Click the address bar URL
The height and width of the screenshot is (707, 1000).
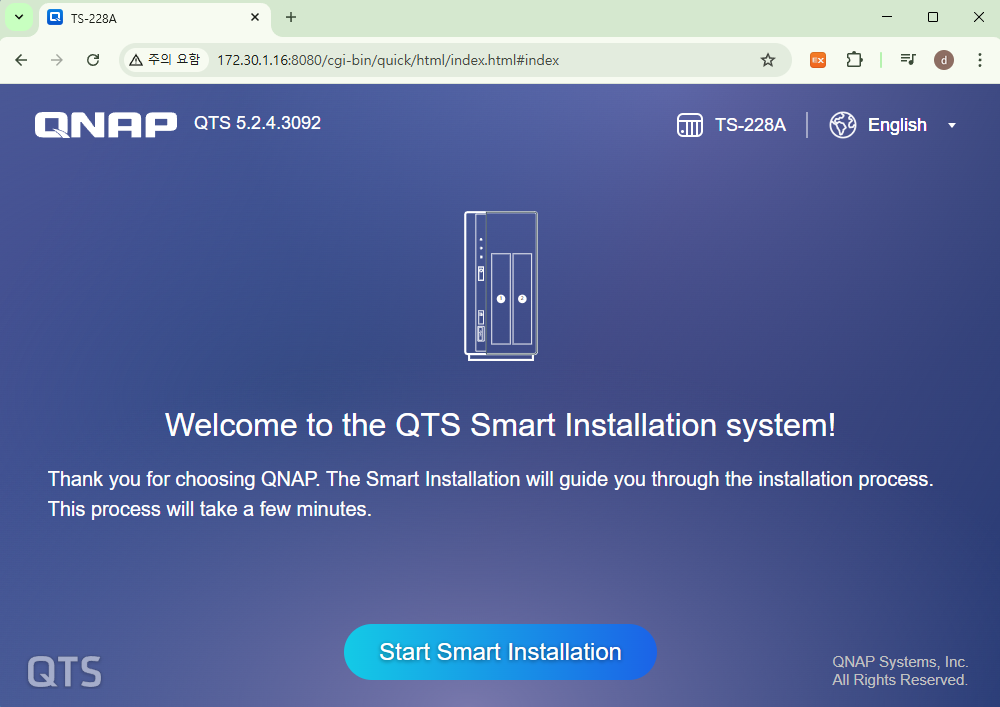pos(388,60)
